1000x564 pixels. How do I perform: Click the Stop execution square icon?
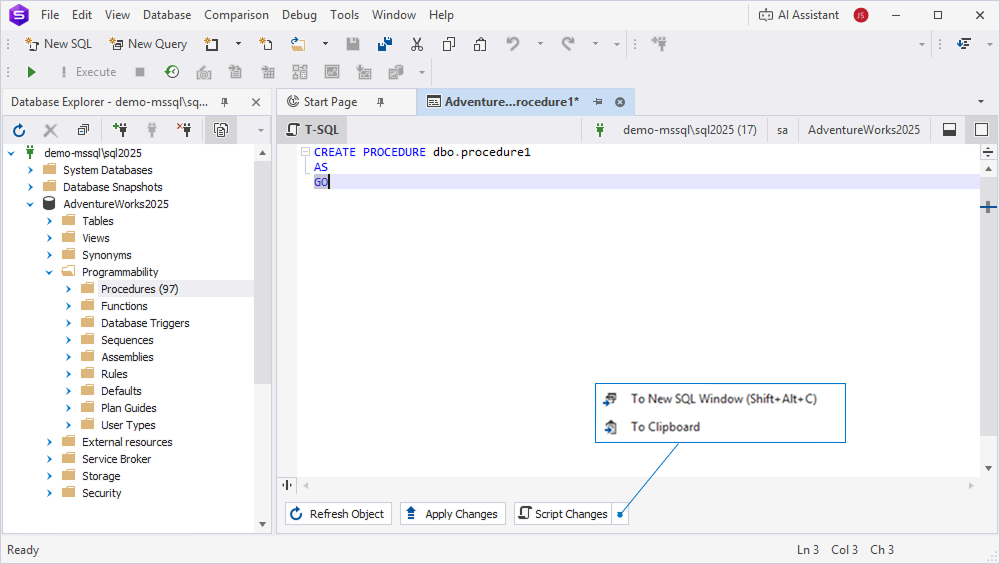[140, 72]
